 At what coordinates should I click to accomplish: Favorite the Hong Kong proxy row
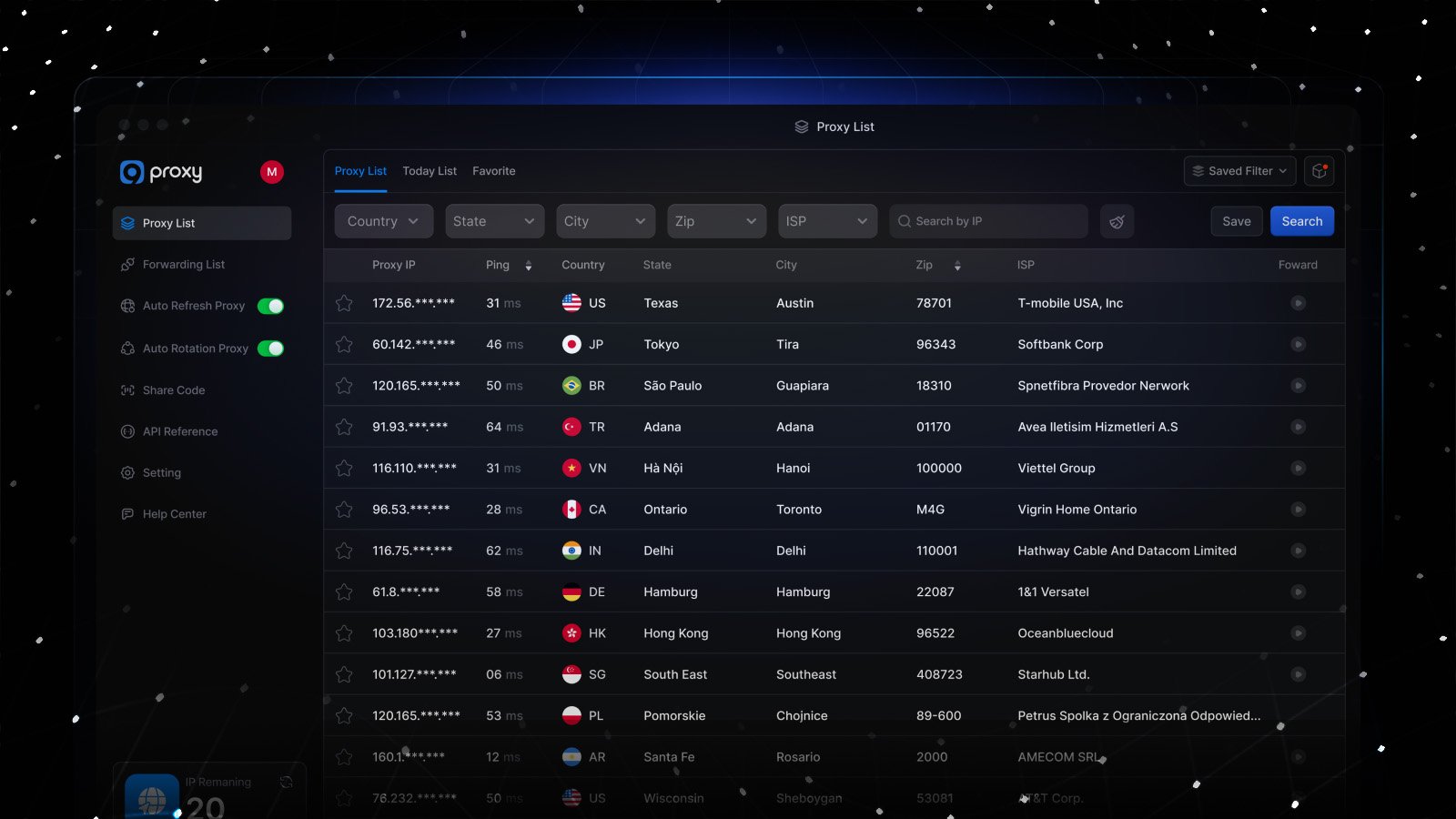tap(344, 633)
